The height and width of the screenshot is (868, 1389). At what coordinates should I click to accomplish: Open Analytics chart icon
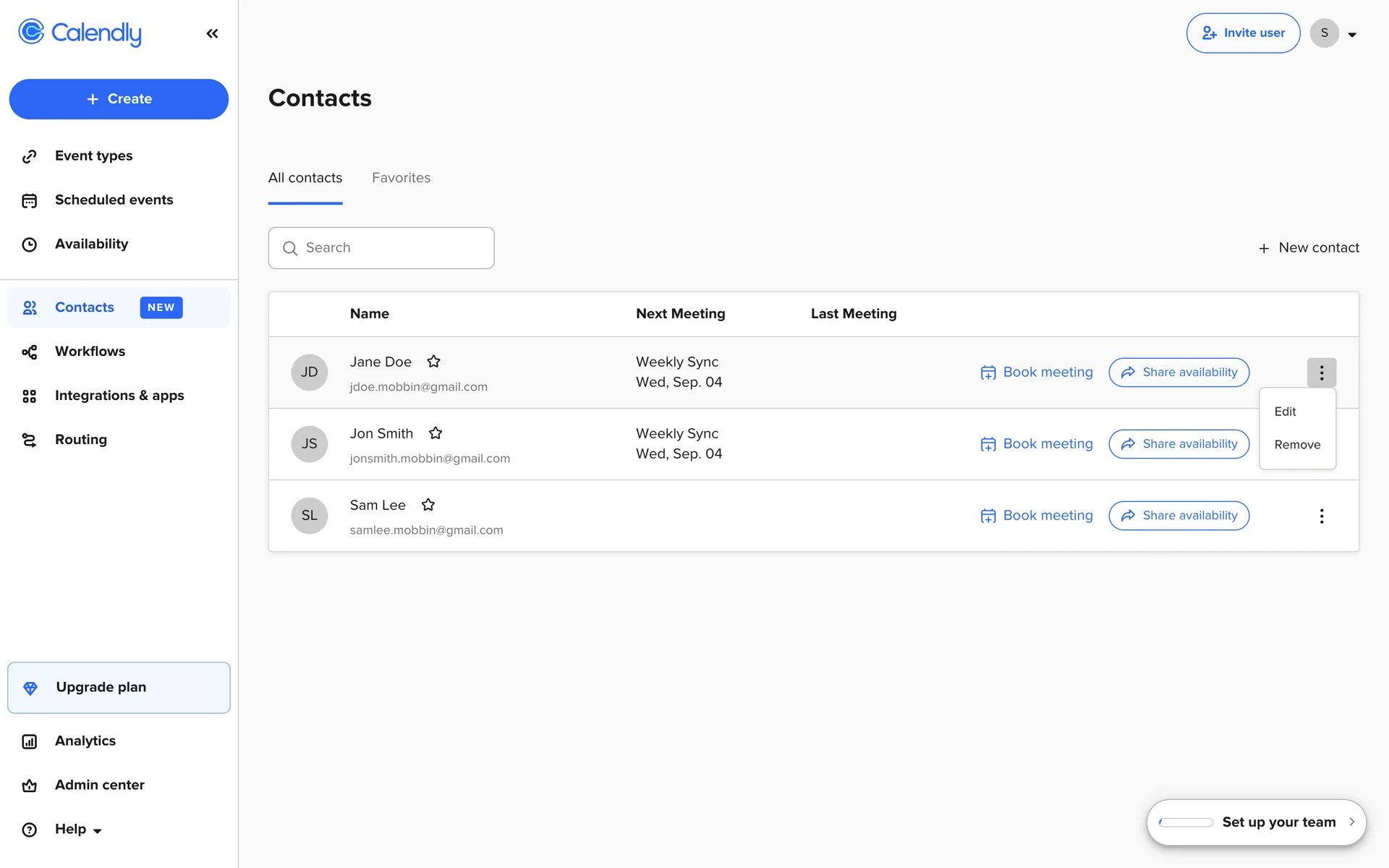(30, 741)
